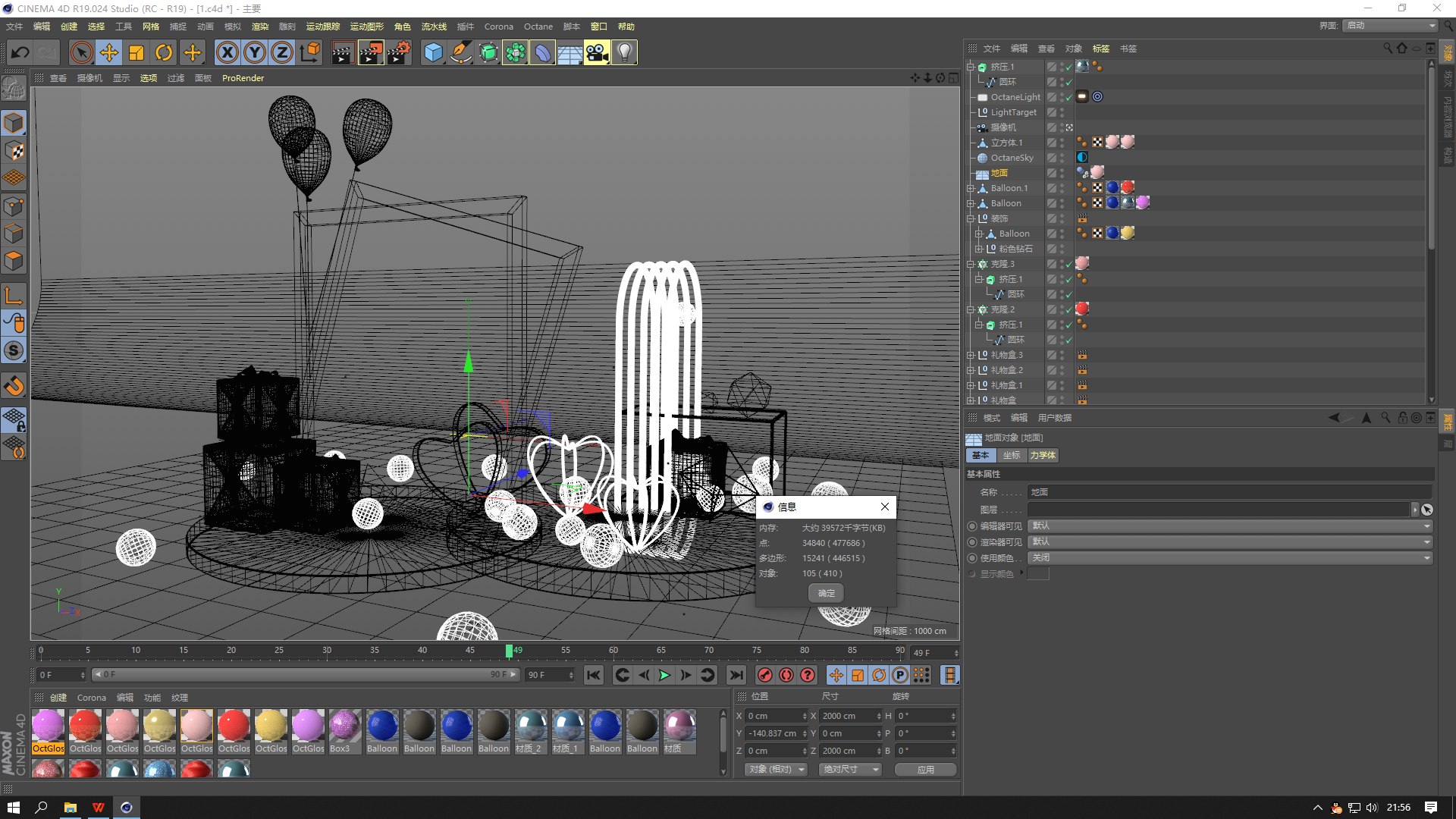Toggle enable checkmark for 克隆.3
Screen dimensions: 1456x819
(x=1068, y=264)
